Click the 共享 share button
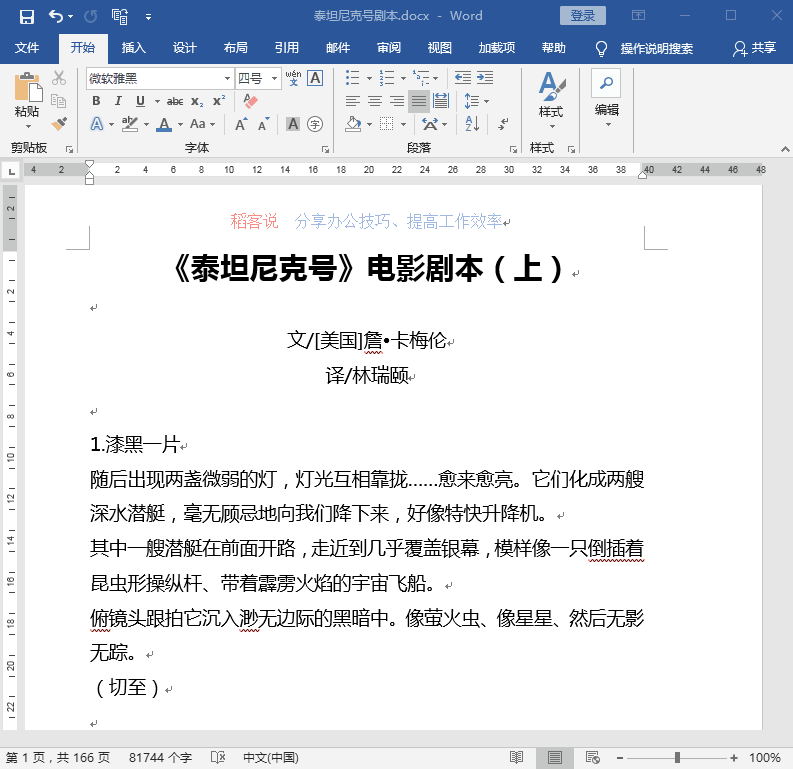The height and width of the screenshot is (769, 793). [x=754, y=48]
